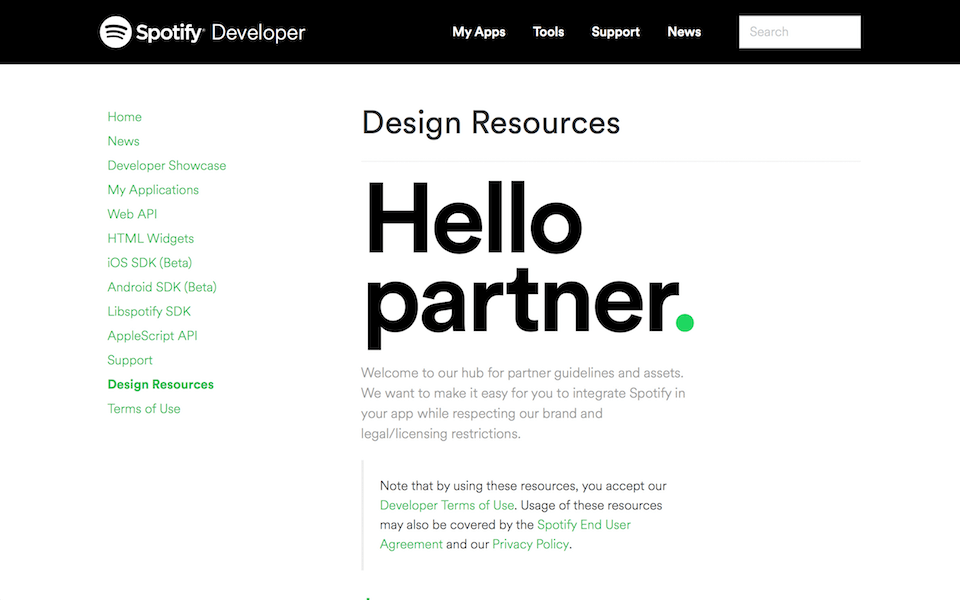View the Privacy Policy link
Image resolution: width=960 pixels, height=600 pixels.
pyautogui.click(x=530, y=544)
